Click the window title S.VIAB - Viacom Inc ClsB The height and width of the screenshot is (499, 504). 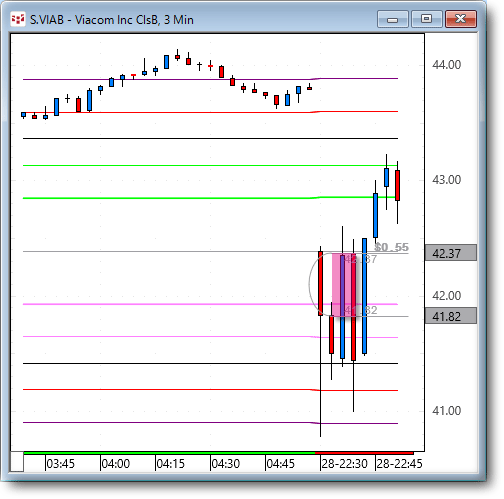click(x=112, y=20)
